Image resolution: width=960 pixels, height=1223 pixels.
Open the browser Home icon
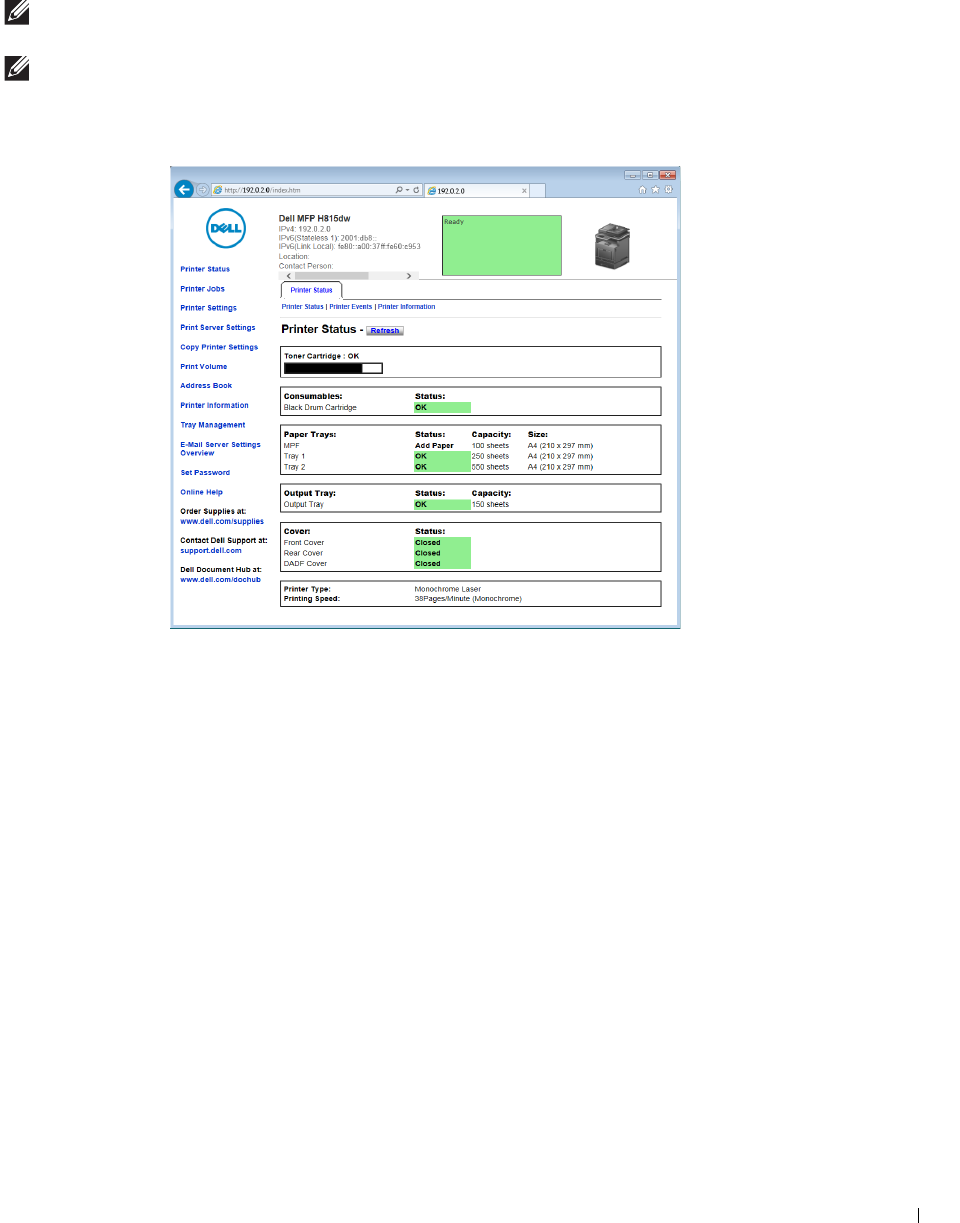643,188
